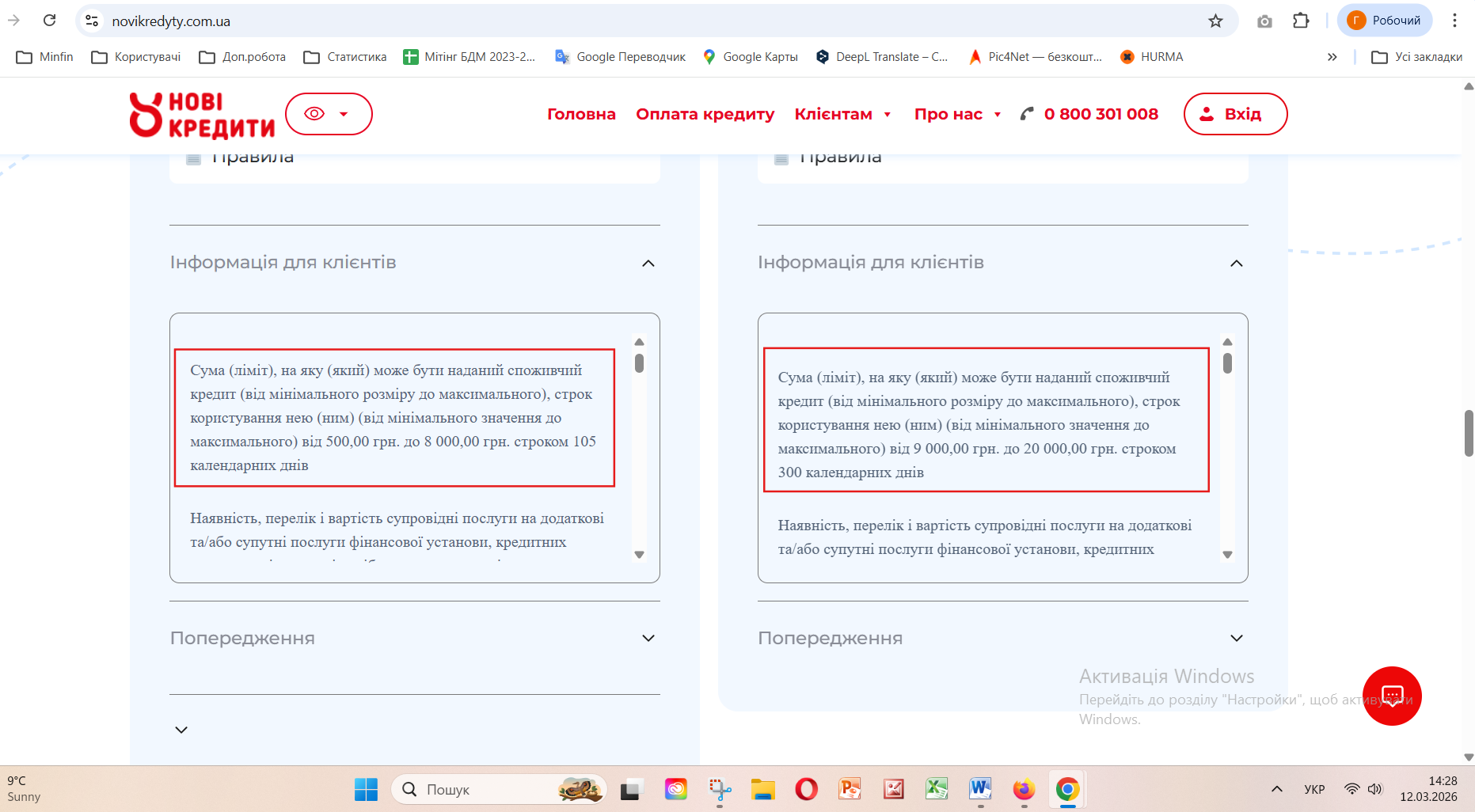Open Opera browser from taskbar
This screenshot has width=1475, height=812.
pos(807,789)
